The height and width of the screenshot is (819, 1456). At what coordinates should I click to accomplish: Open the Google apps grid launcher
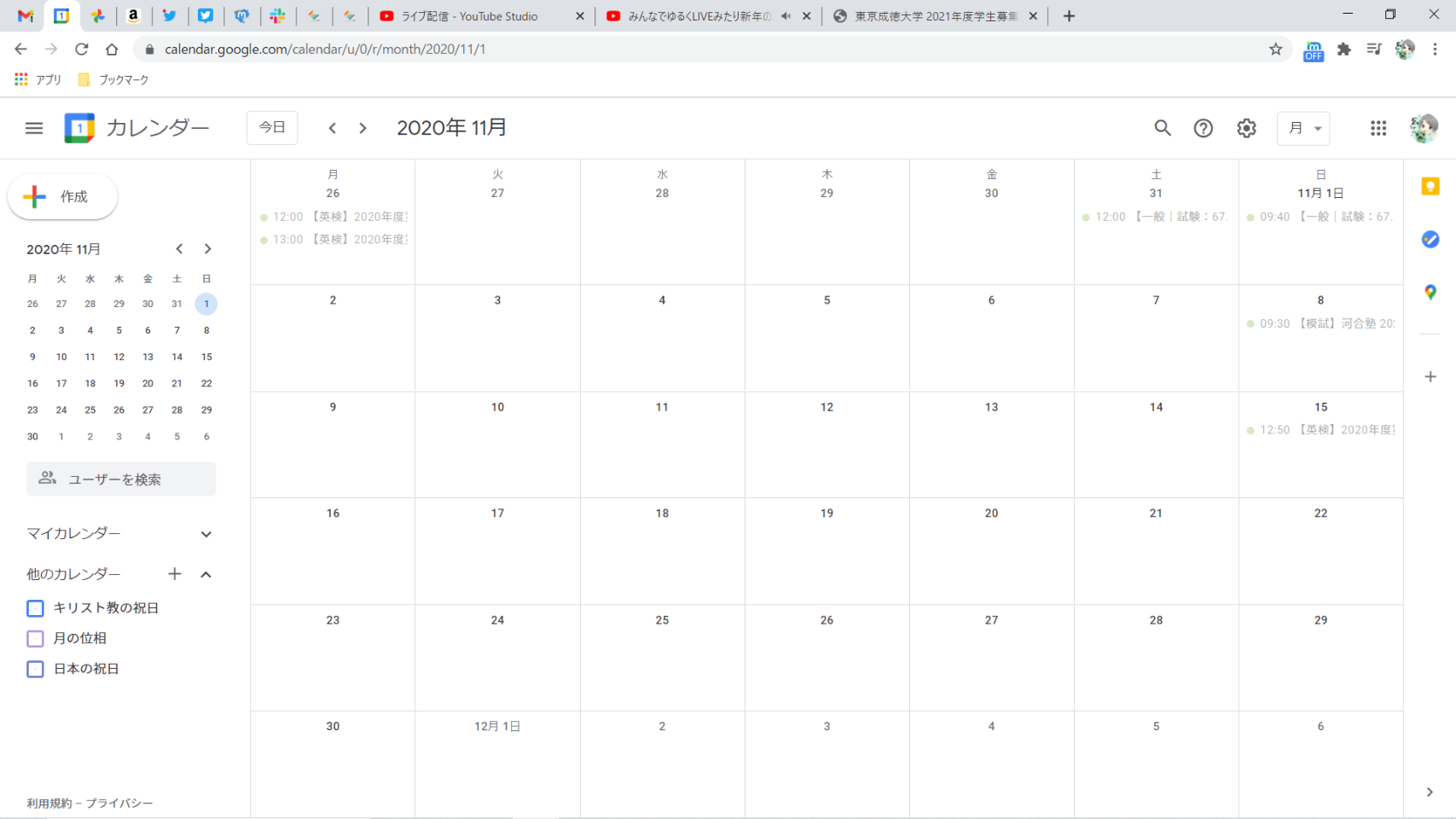(x=1378, y=128)
